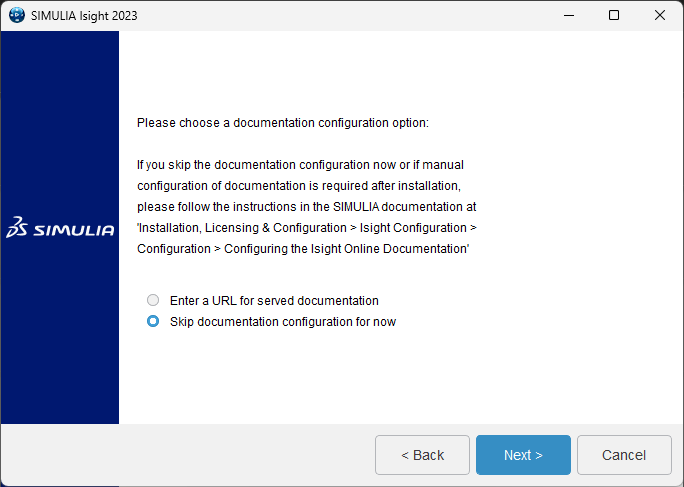Click the Isight app icon in title bar
Screen dimensions: 684x487
click(x=17, y=15)
